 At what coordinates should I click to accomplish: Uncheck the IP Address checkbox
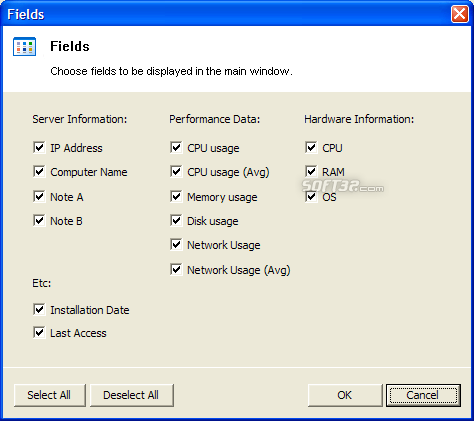(x=39, y=147)
